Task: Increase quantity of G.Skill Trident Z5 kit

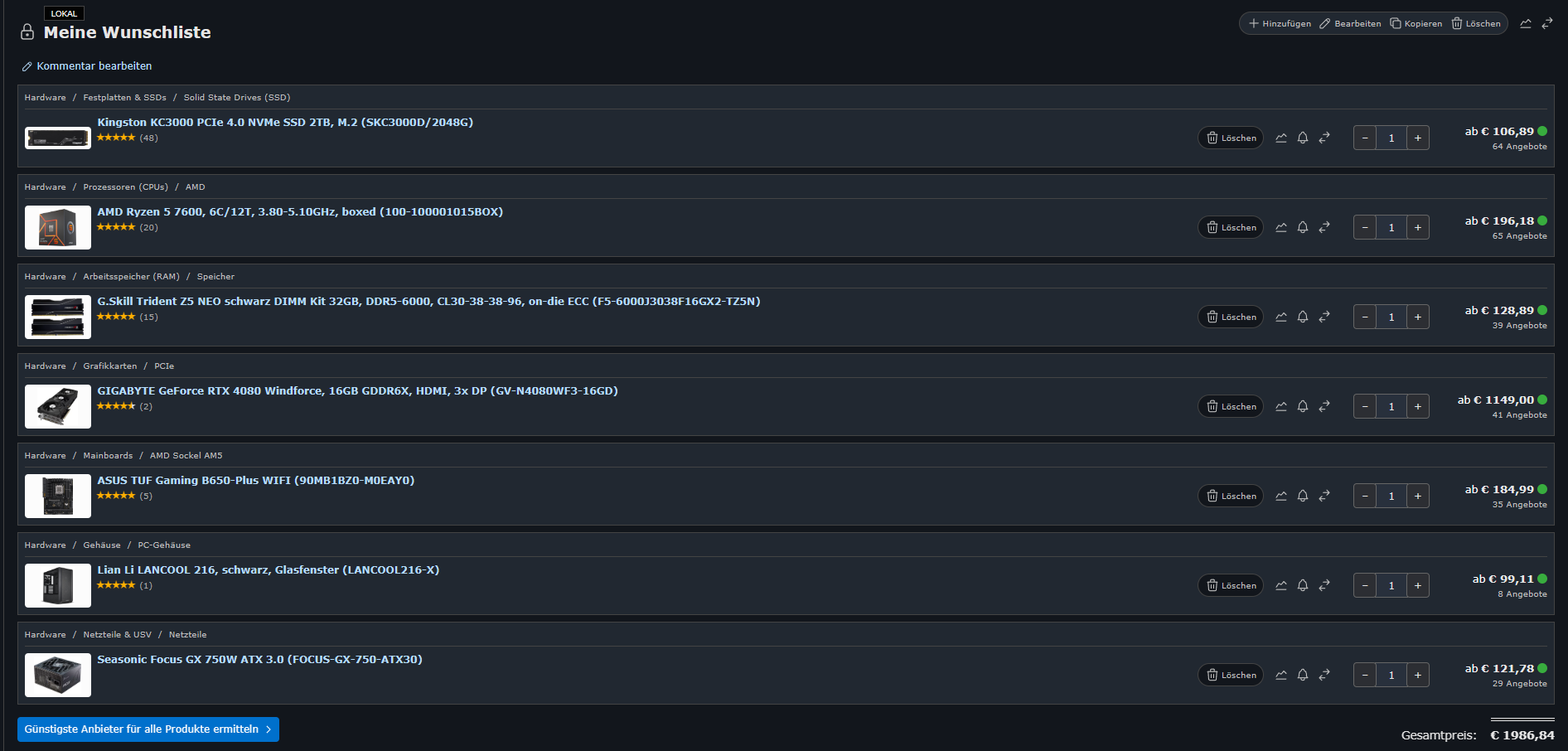Action: 1417,317
